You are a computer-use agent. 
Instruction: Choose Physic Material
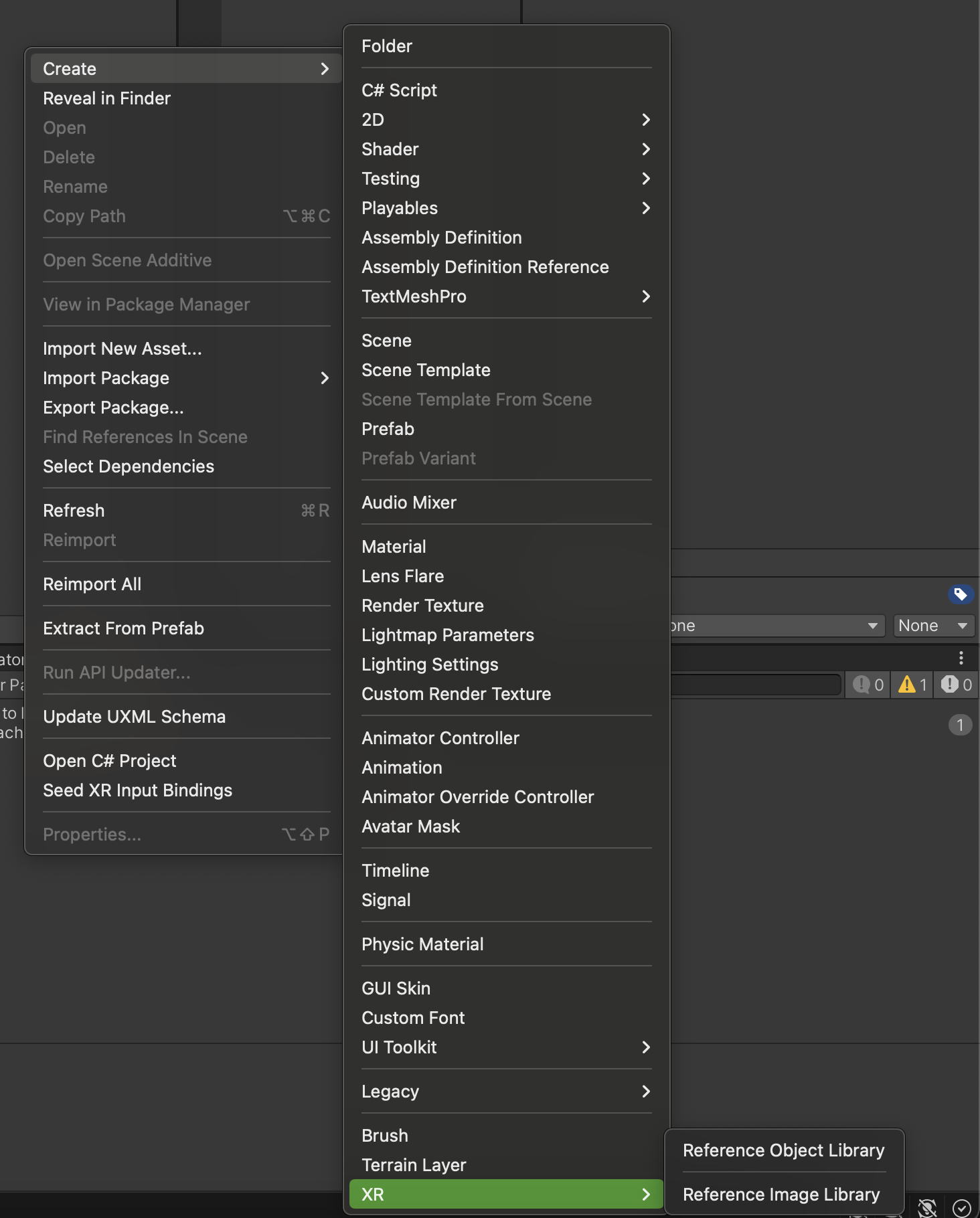(506, 944)
